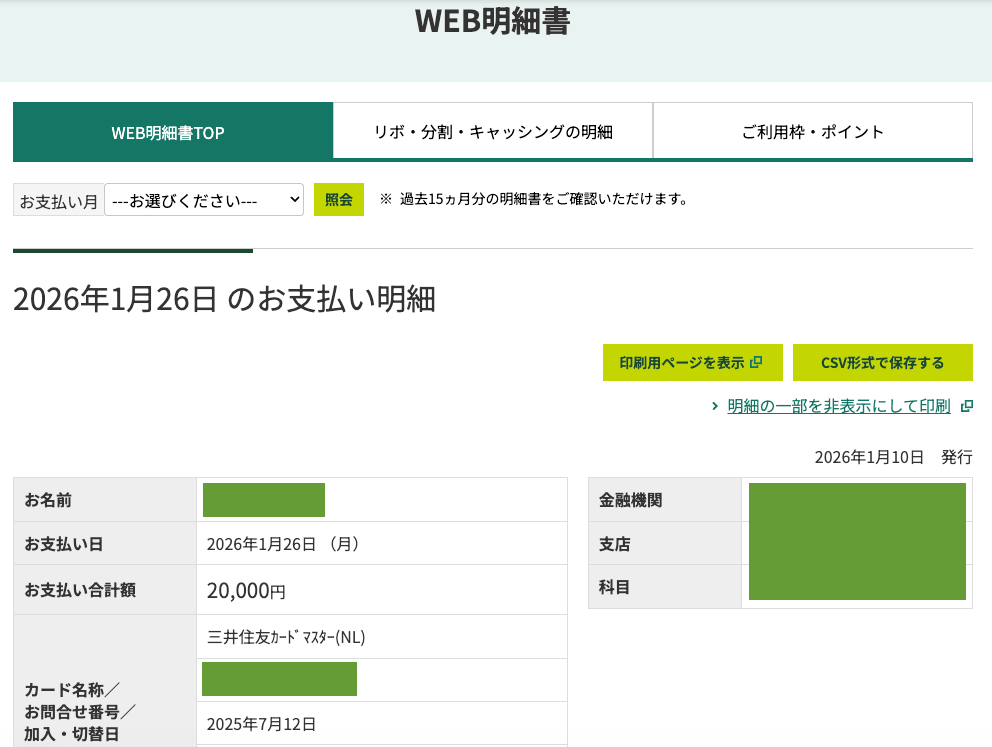Click the redacted お名前 value
This screenshot has width=992, height=747.
[x=264, y=500]
